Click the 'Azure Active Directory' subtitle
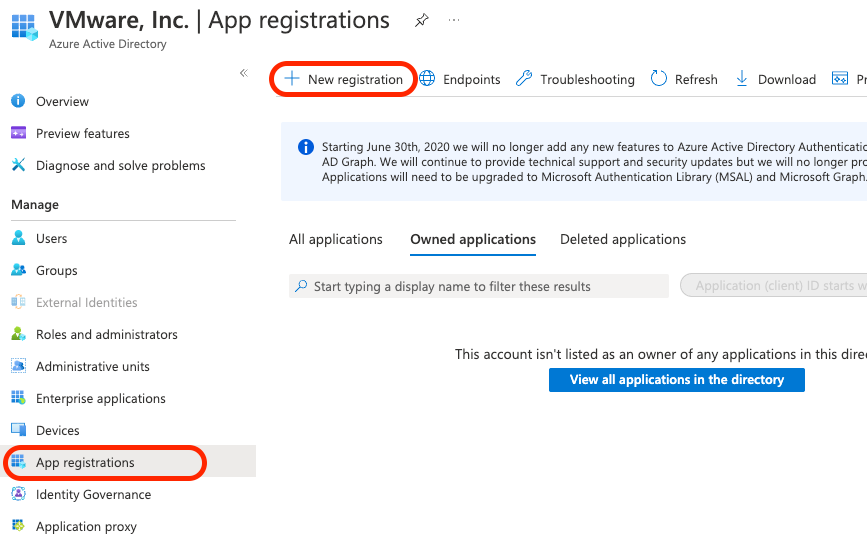 tap(107, 44)
